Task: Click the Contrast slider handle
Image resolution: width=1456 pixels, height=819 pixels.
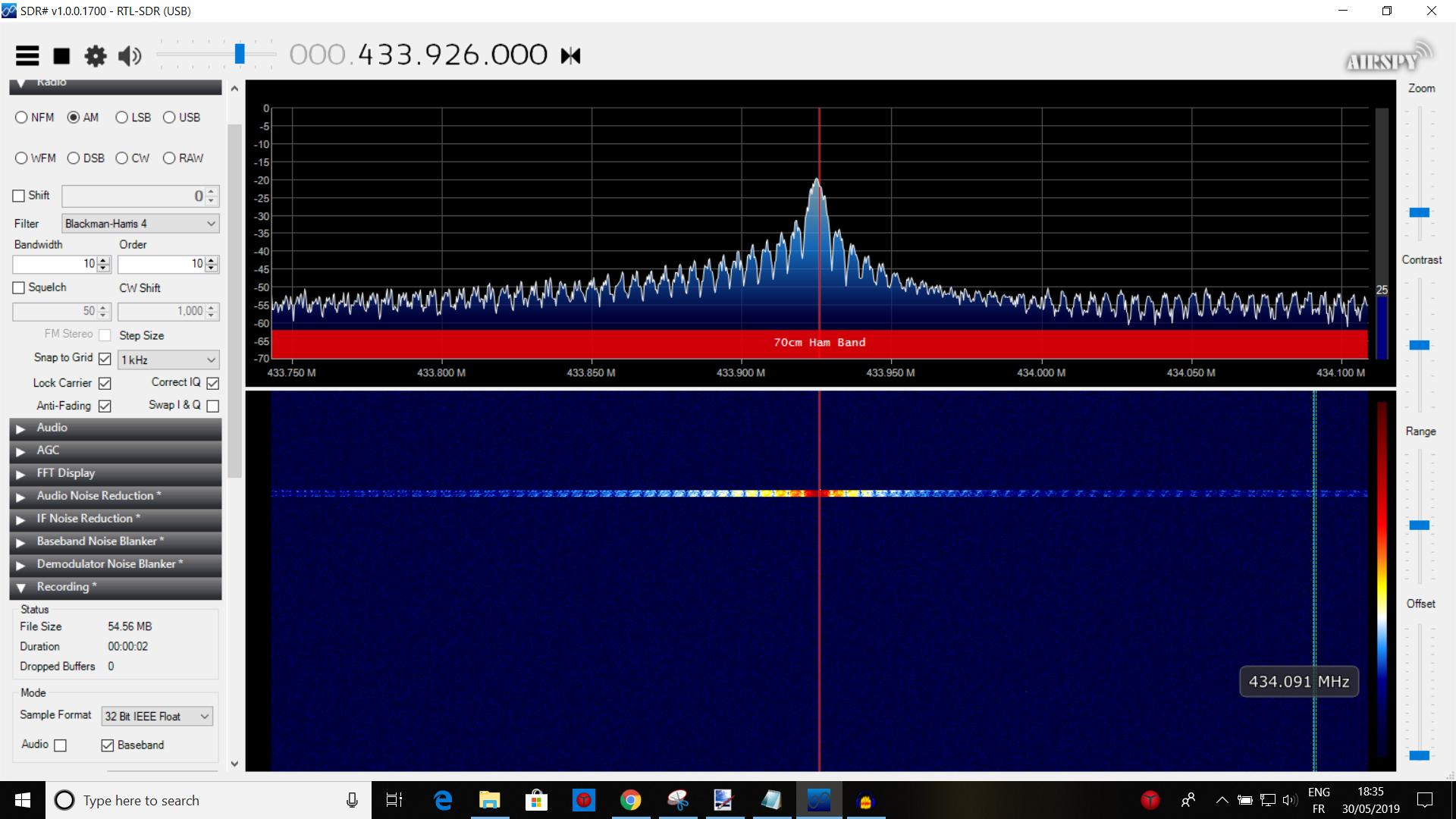Action: coord(1419,345)
